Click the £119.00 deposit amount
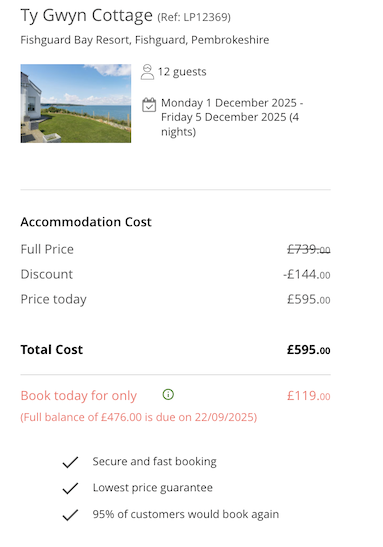383x547 pixels. 308,396
